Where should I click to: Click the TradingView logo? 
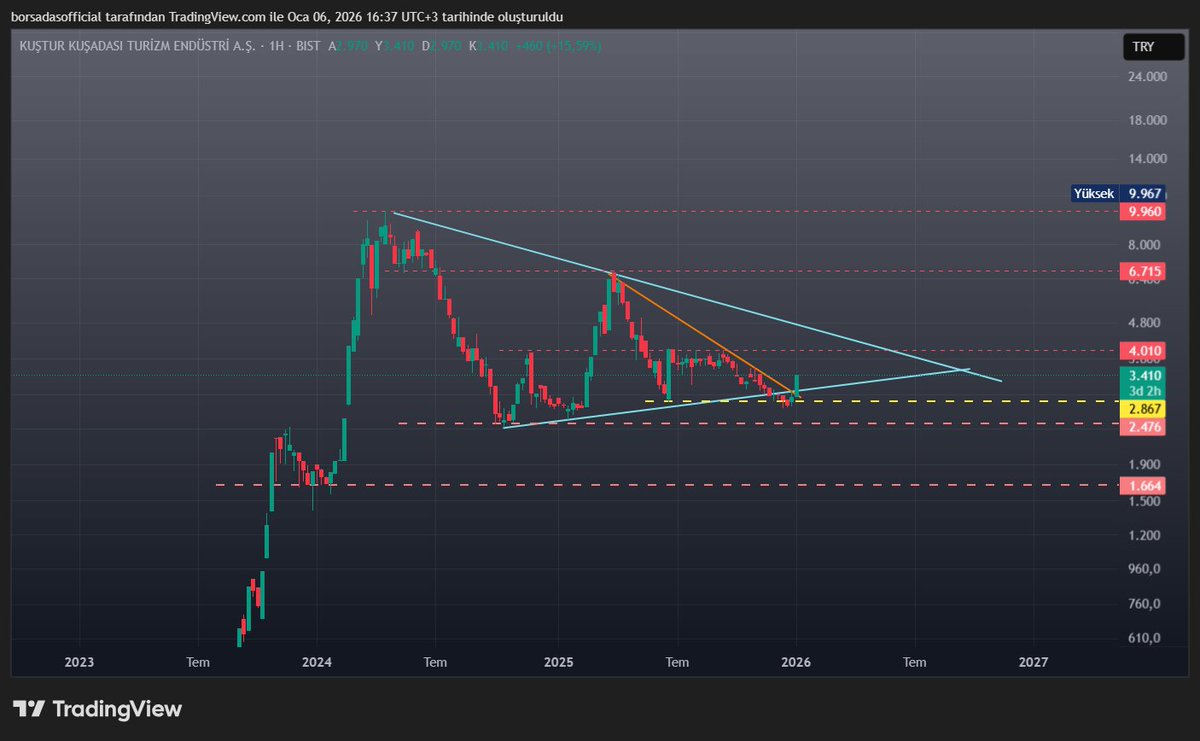(97, 709)
